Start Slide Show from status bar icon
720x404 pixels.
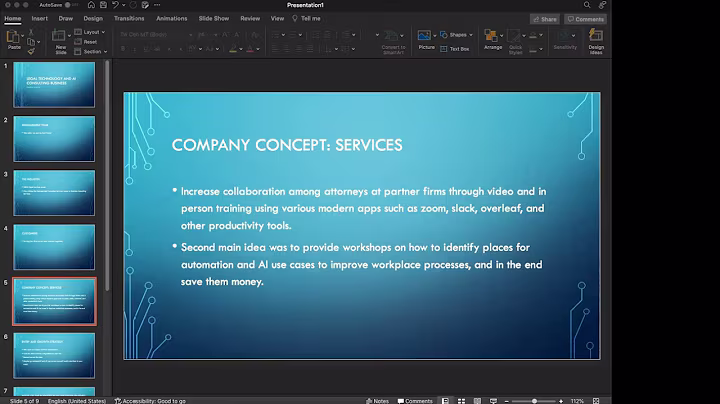493,401
